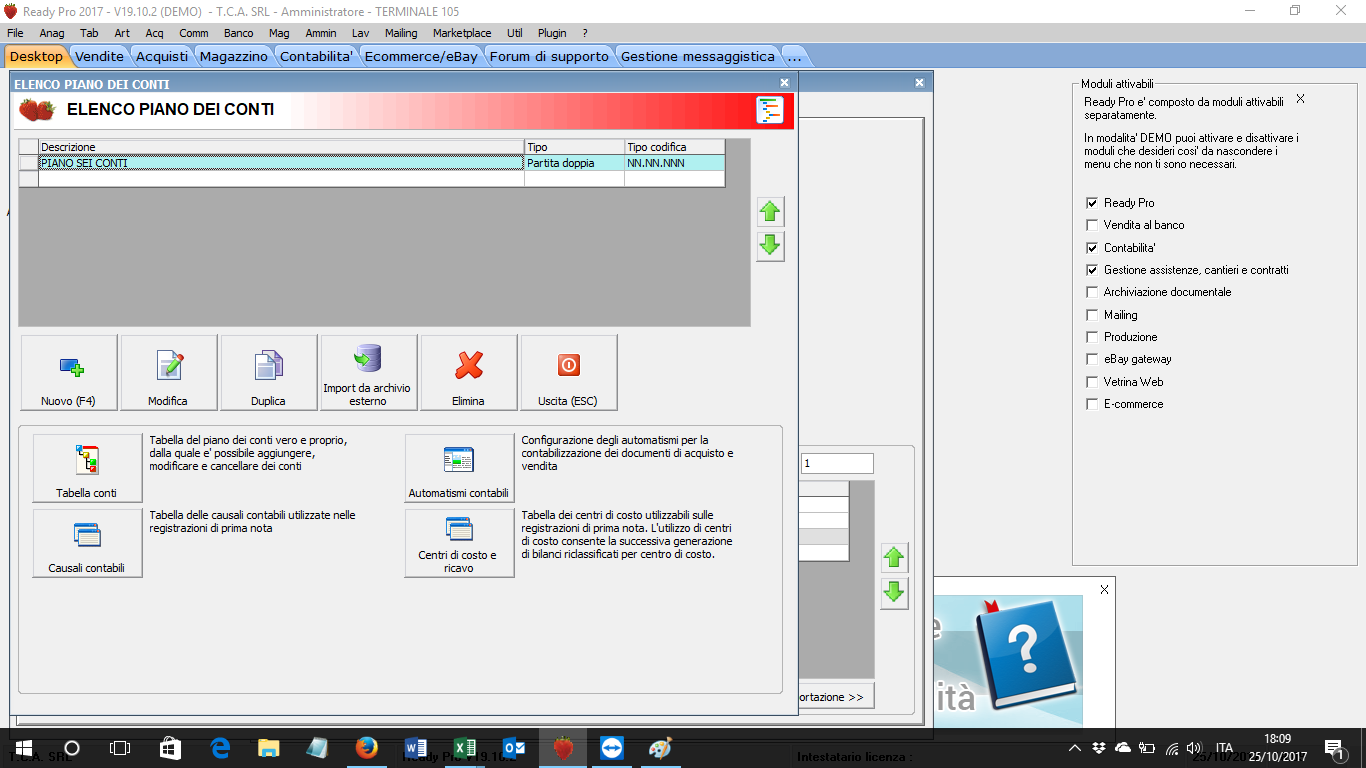Screen dimensions: 1366x768
Task: Open Windows Store from the taskbar
Action: click(171, 748)
